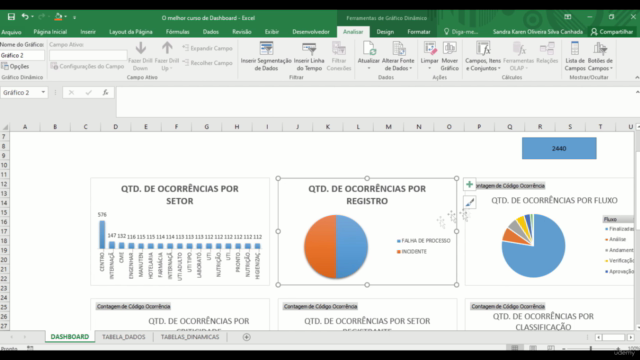Refresh data with Atualizar icon
This screenshot has width=640, height=360.
tap(369, 49)
